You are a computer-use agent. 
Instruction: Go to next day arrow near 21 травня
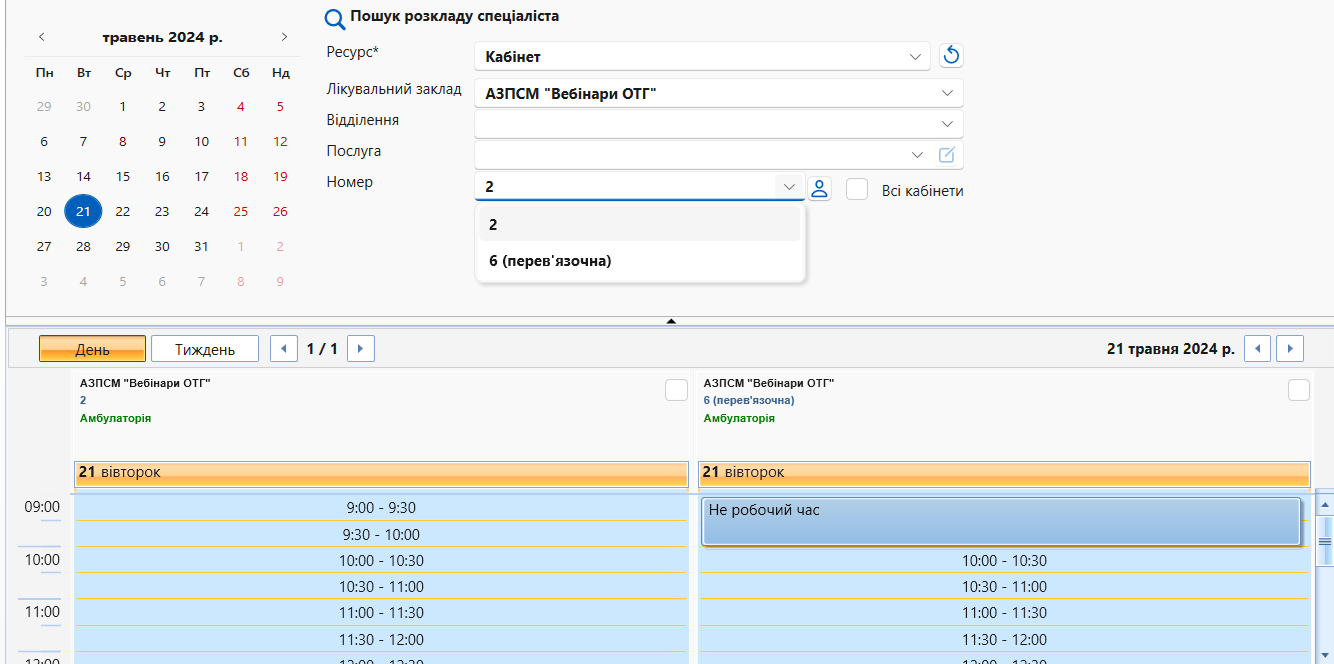(1291, 348)
